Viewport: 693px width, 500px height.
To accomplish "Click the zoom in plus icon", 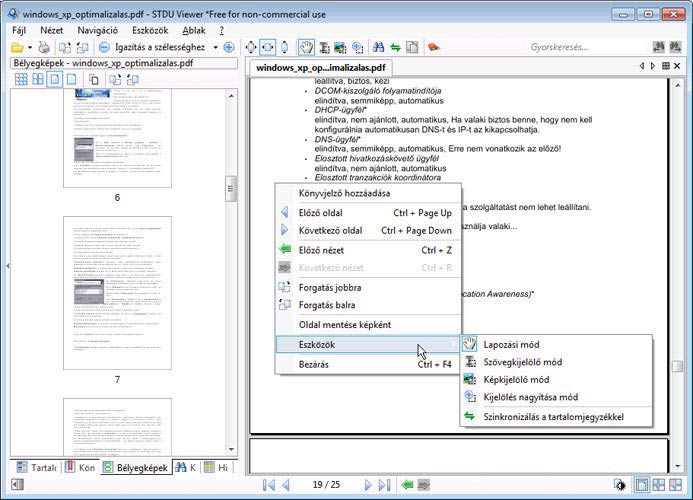I will pos(228,47).
